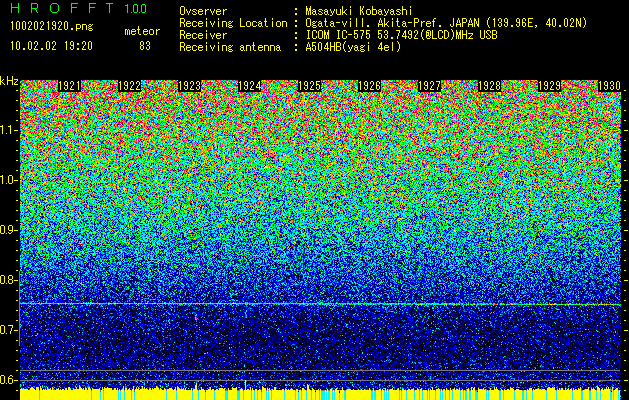Click observer name Masayuki Kobayashi
The width and height of the screenshot is (629, 400).
click(359, 11)
